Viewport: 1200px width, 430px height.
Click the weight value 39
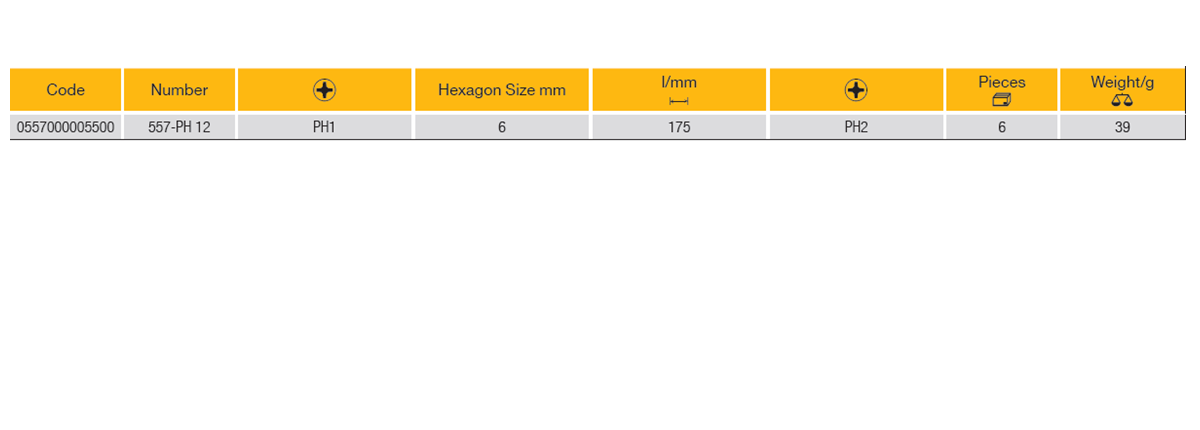[1122, 128]
